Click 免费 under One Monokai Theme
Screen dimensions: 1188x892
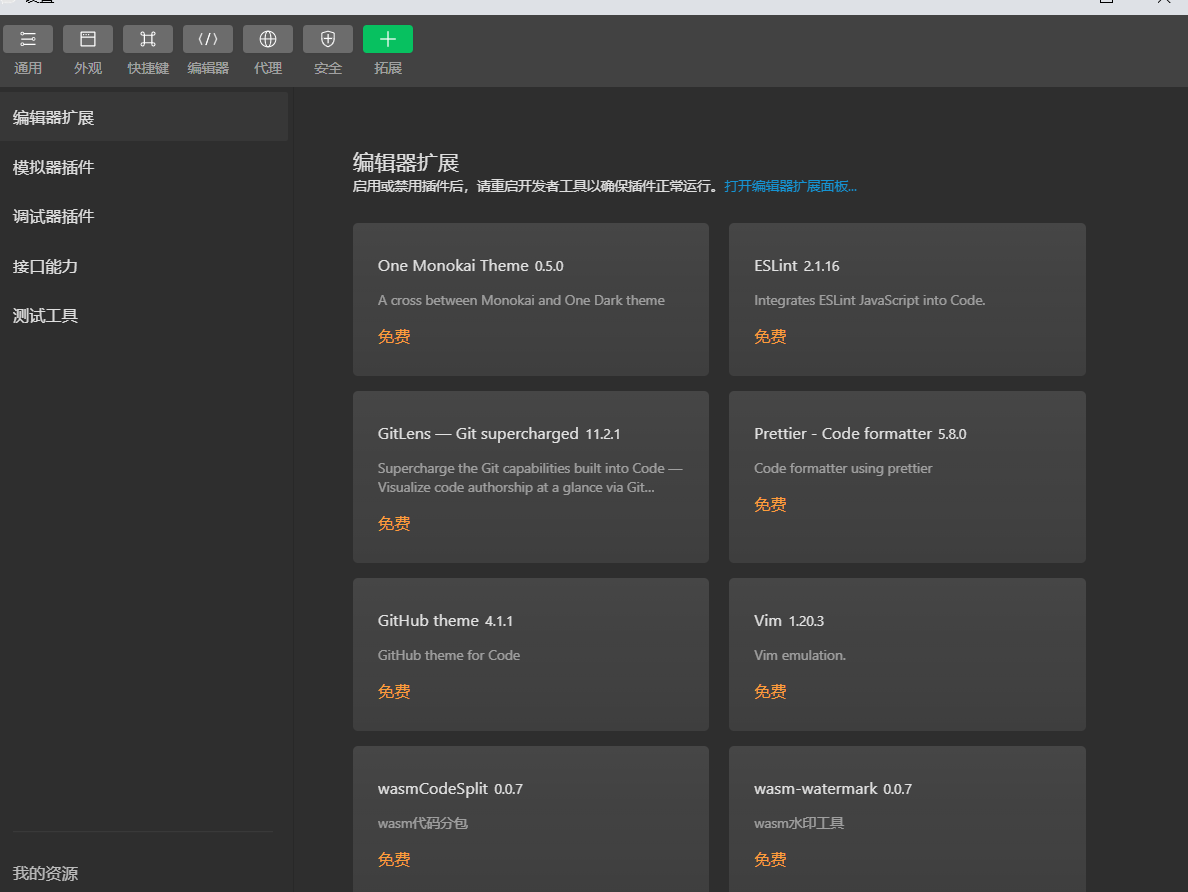394,336
